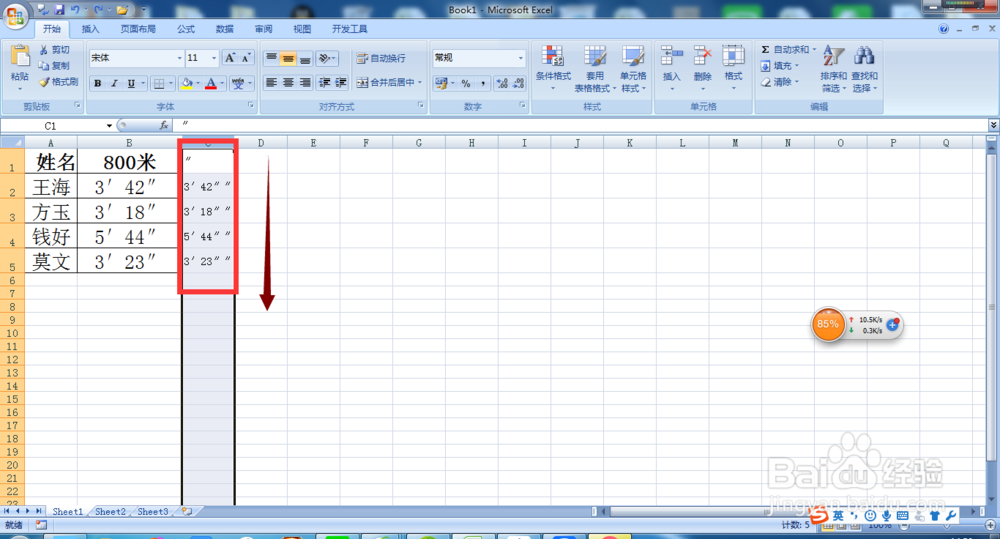Toggle italic formatting
1000x539 pixels.
click(x=114, y=83)
